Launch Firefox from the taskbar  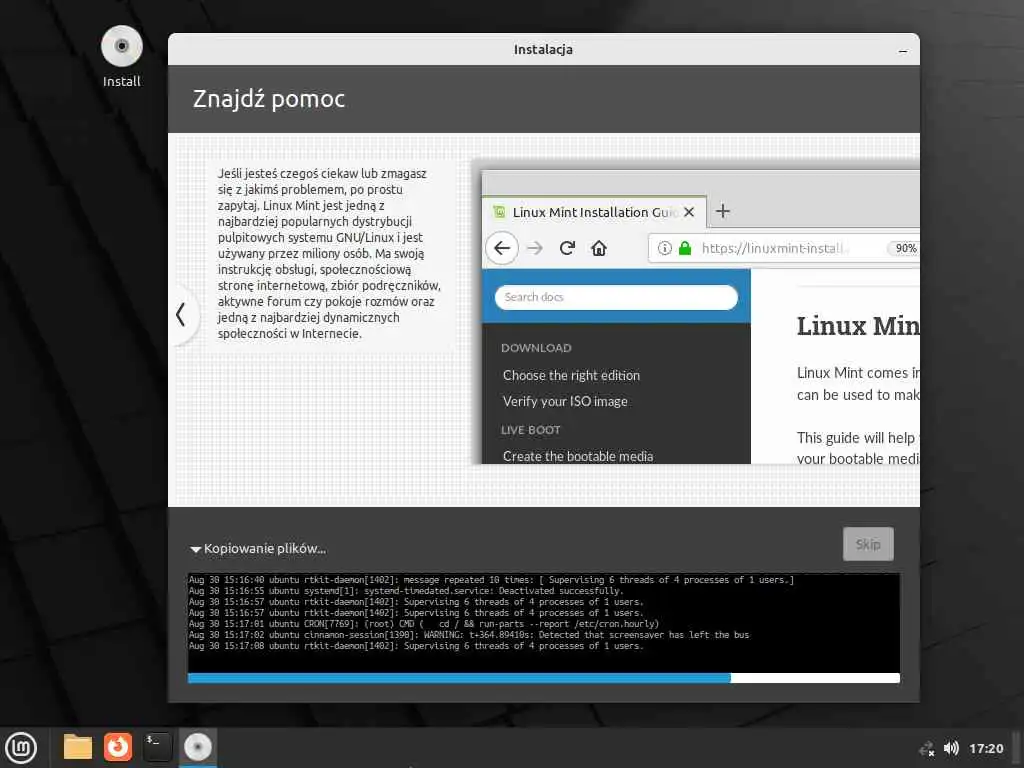click(x=118, y=747)
